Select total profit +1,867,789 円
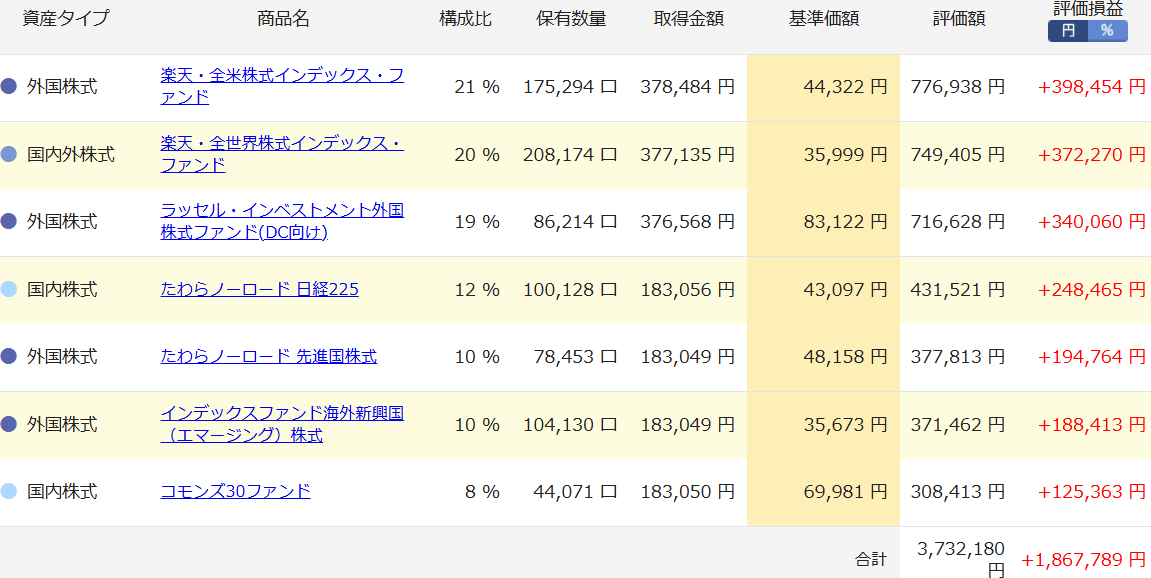The height and width of the screenshot is (578, 1151). [1083, 560]
